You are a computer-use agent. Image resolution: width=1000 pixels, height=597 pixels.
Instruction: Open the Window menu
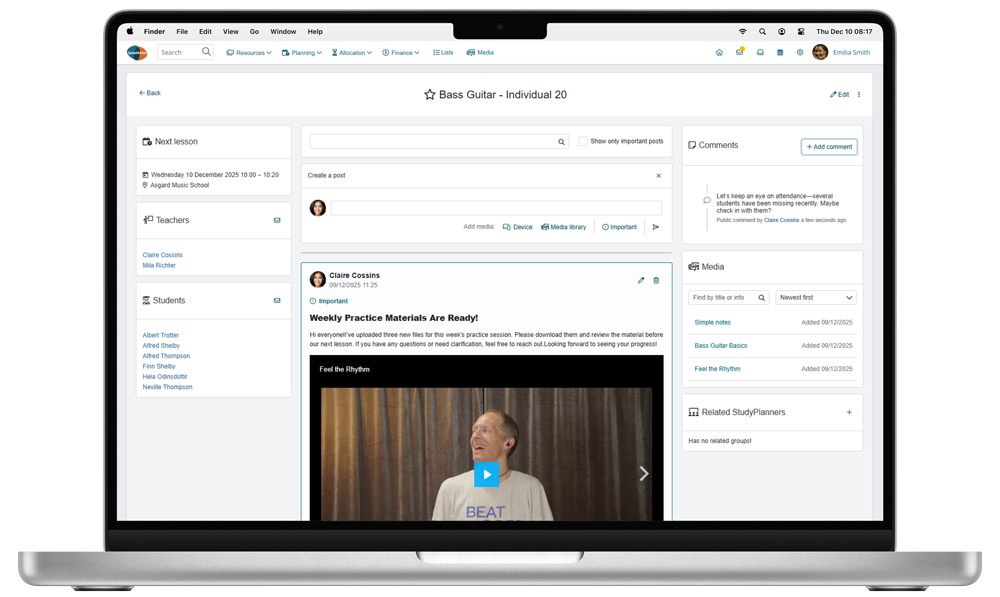pyautogui.click(x=283, y=31)
